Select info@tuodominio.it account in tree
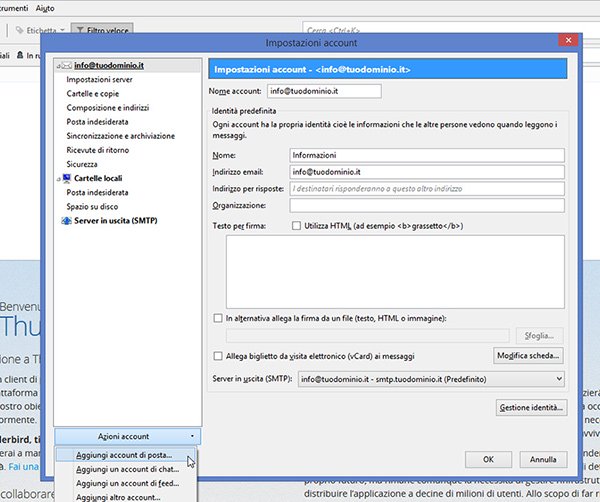 pos(109,65)
